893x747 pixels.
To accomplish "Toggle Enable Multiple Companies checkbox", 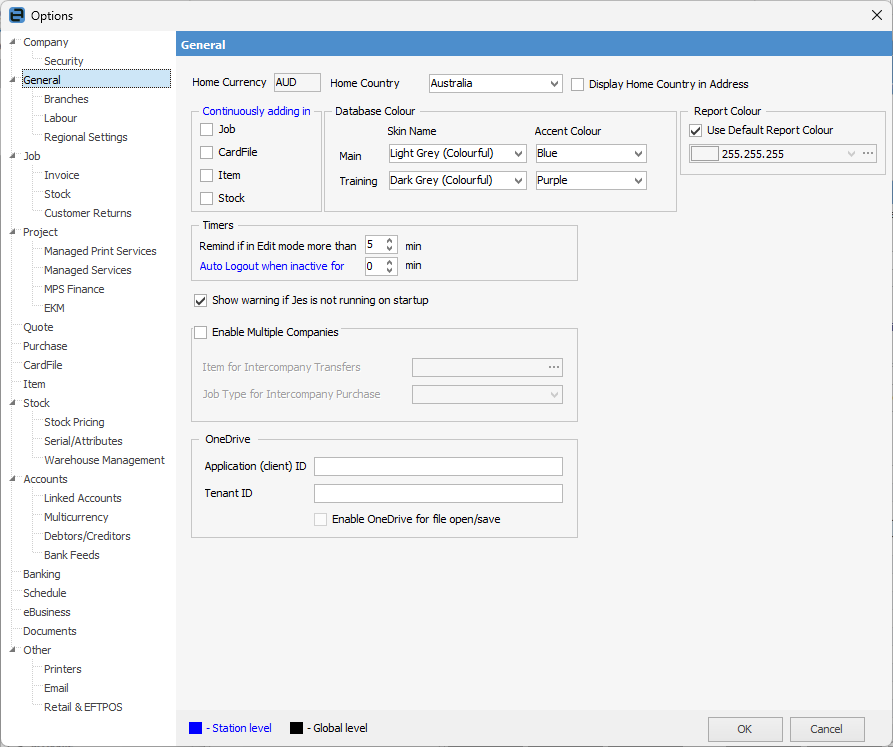I will 200,332.
